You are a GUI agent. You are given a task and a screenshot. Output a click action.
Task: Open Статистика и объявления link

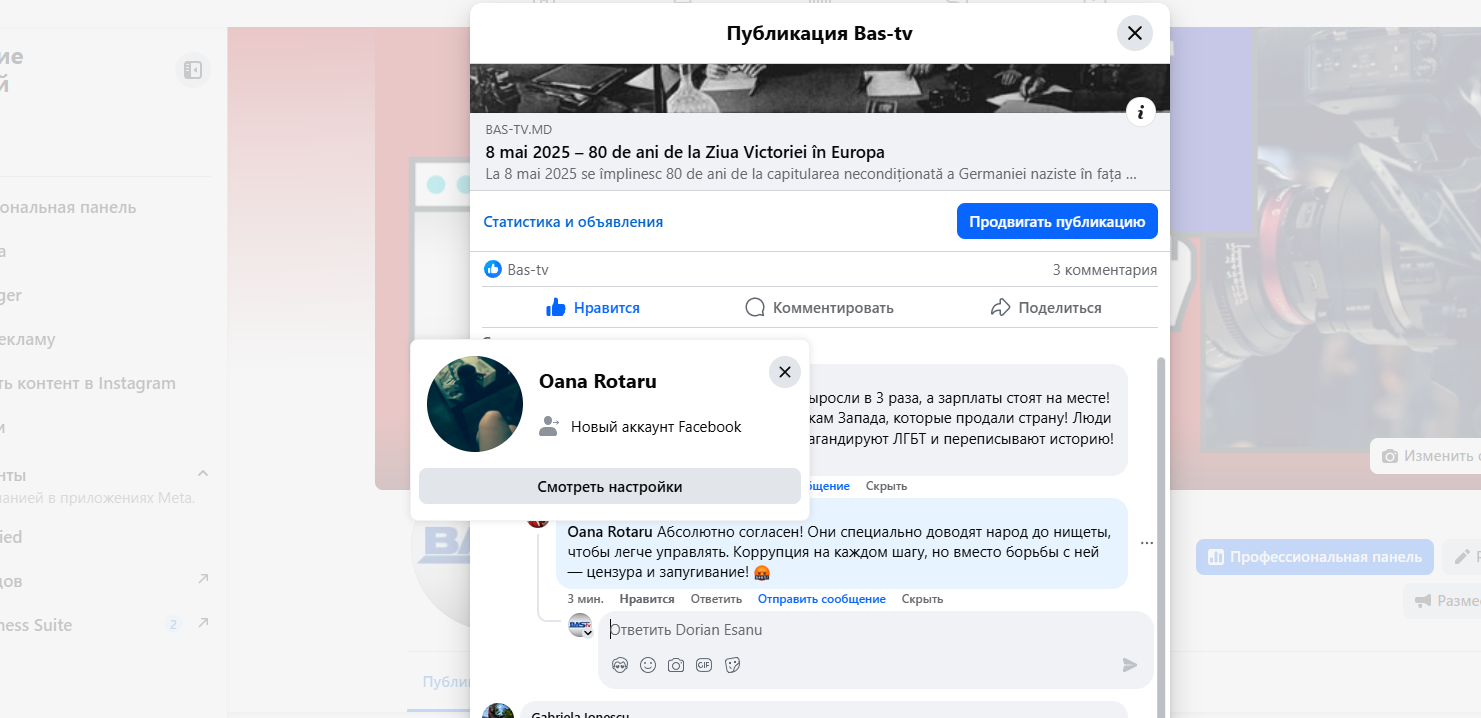[573, 222]
